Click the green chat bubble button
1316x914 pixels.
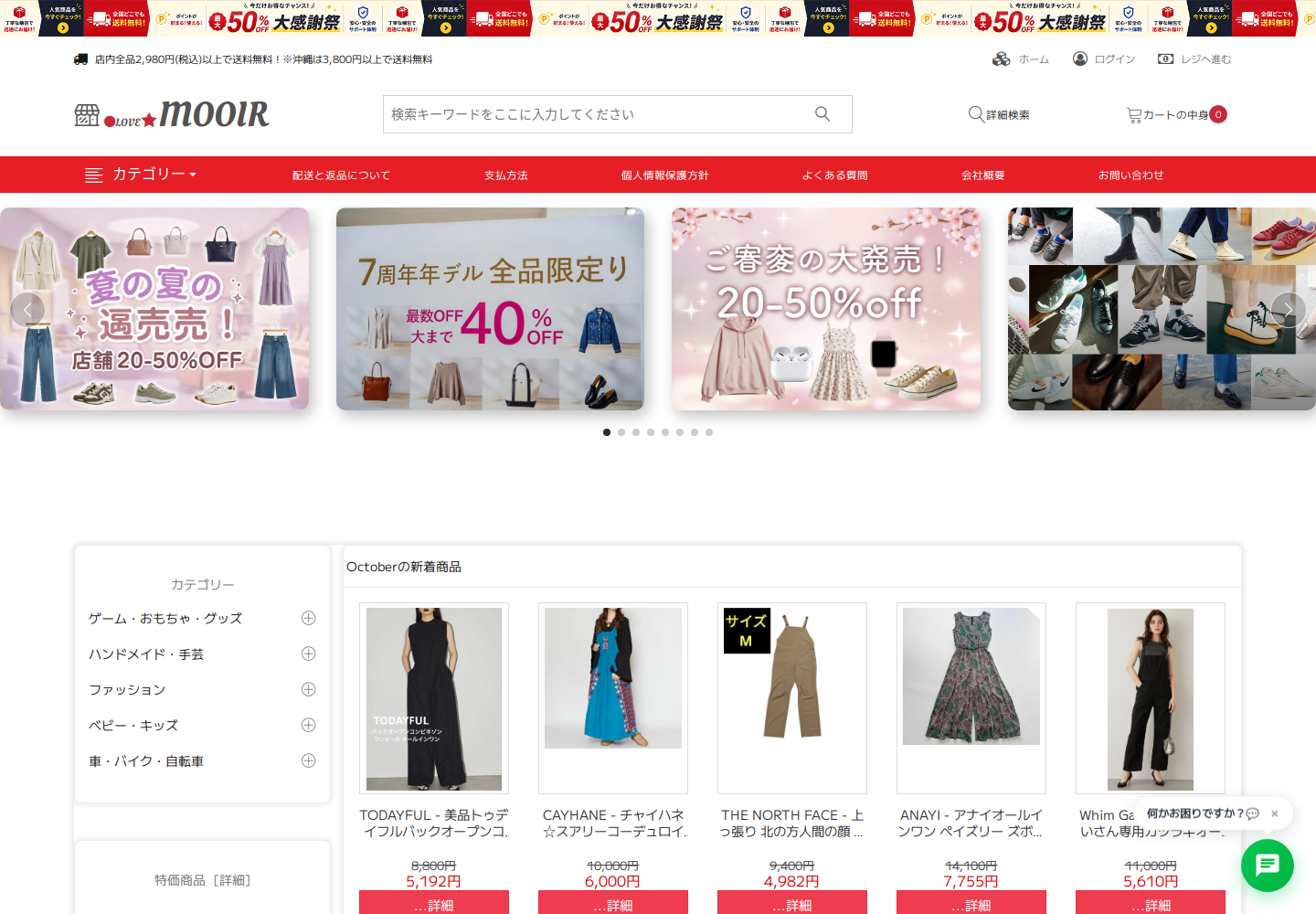(1267, 865)
